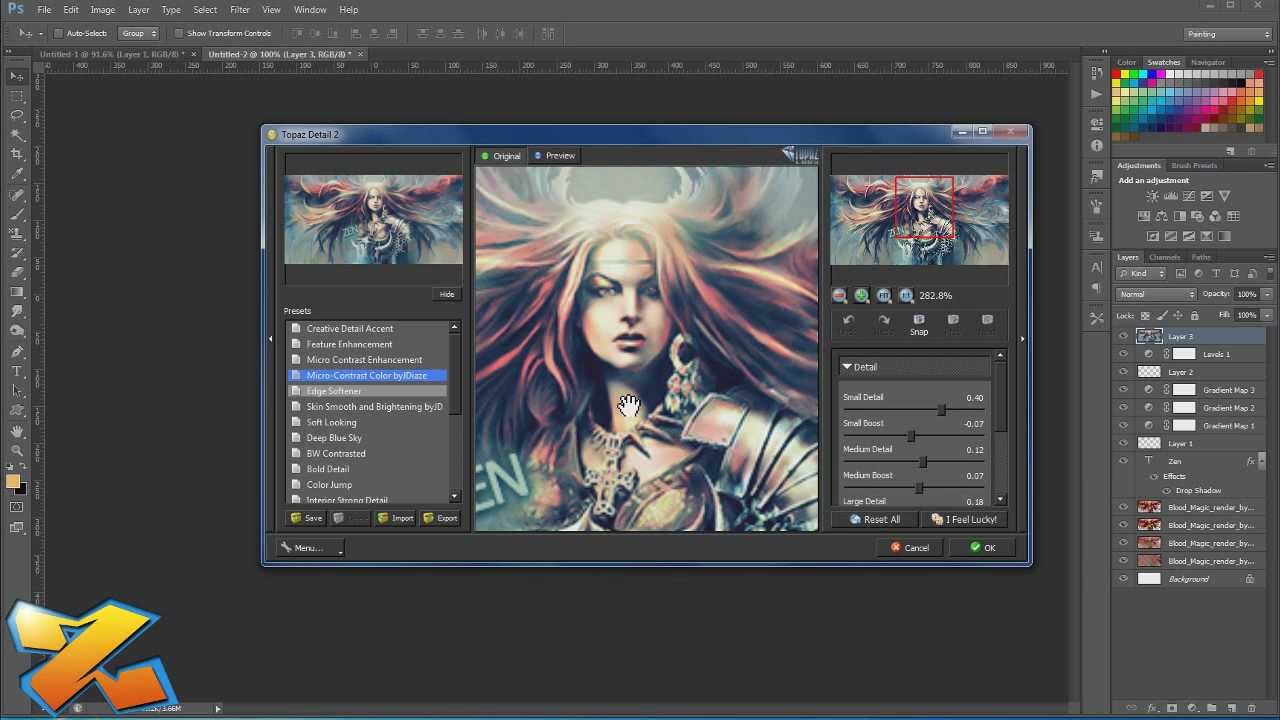Enable Show Transform Controls checkbox
This screenshot has width=1280, height=720.
point(179,33)
